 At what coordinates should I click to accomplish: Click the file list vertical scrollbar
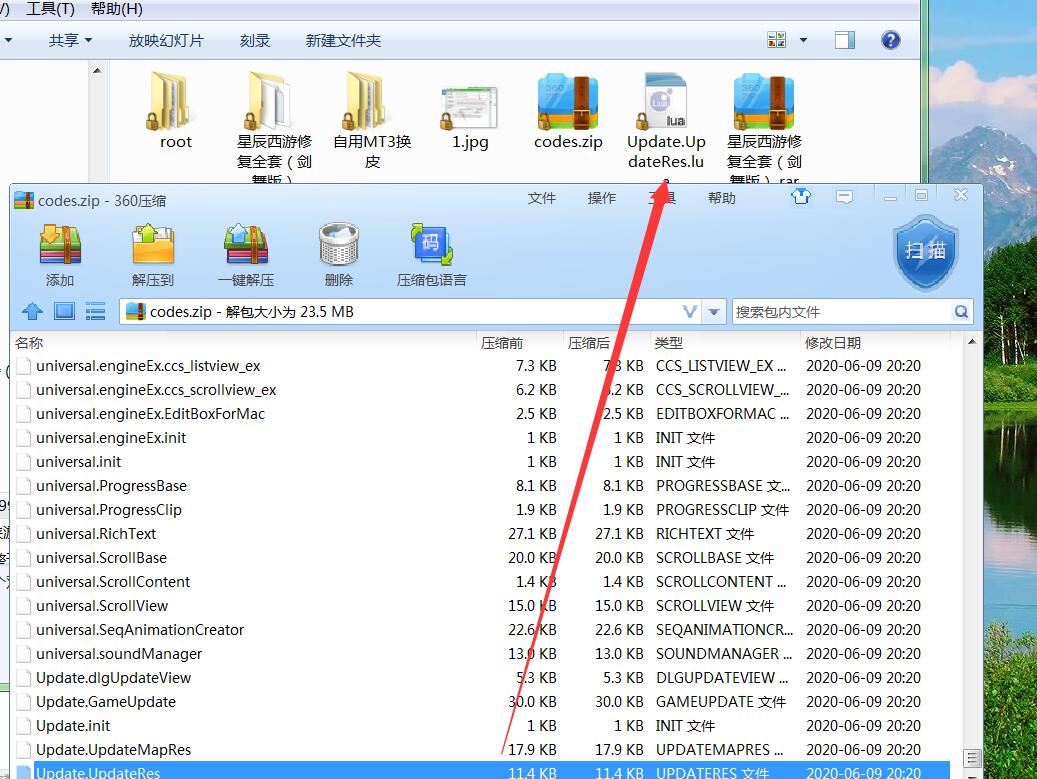[x=968, y=550]
